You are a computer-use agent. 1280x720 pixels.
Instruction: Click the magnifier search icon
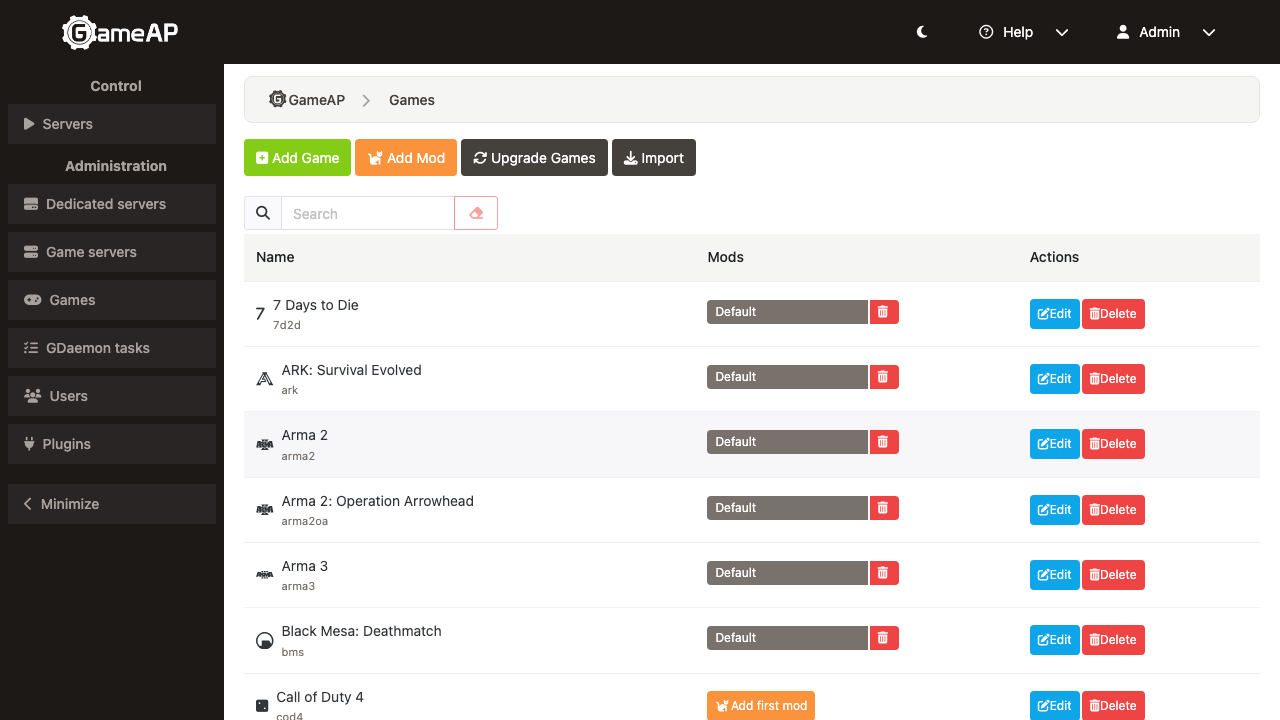pyautogui.click(x=263, y=213)
